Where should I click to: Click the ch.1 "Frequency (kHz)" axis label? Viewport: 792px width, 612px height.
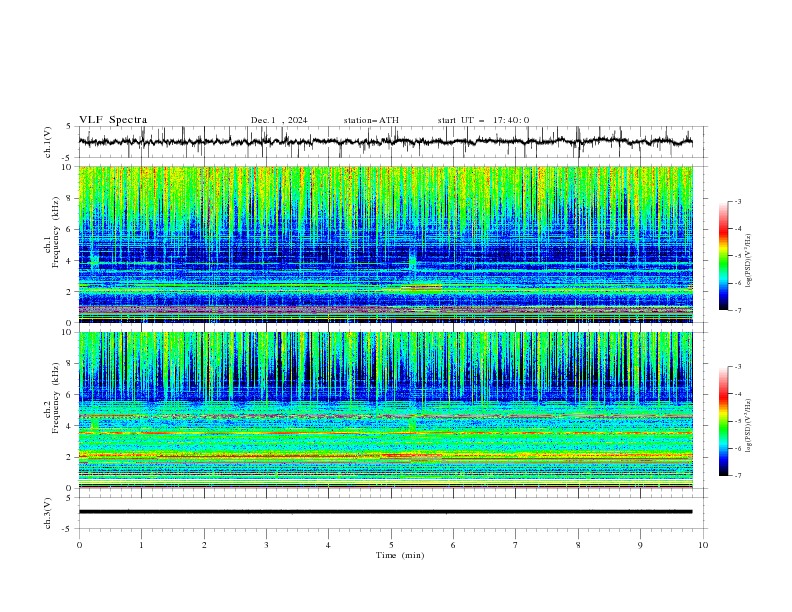[55, 232]
